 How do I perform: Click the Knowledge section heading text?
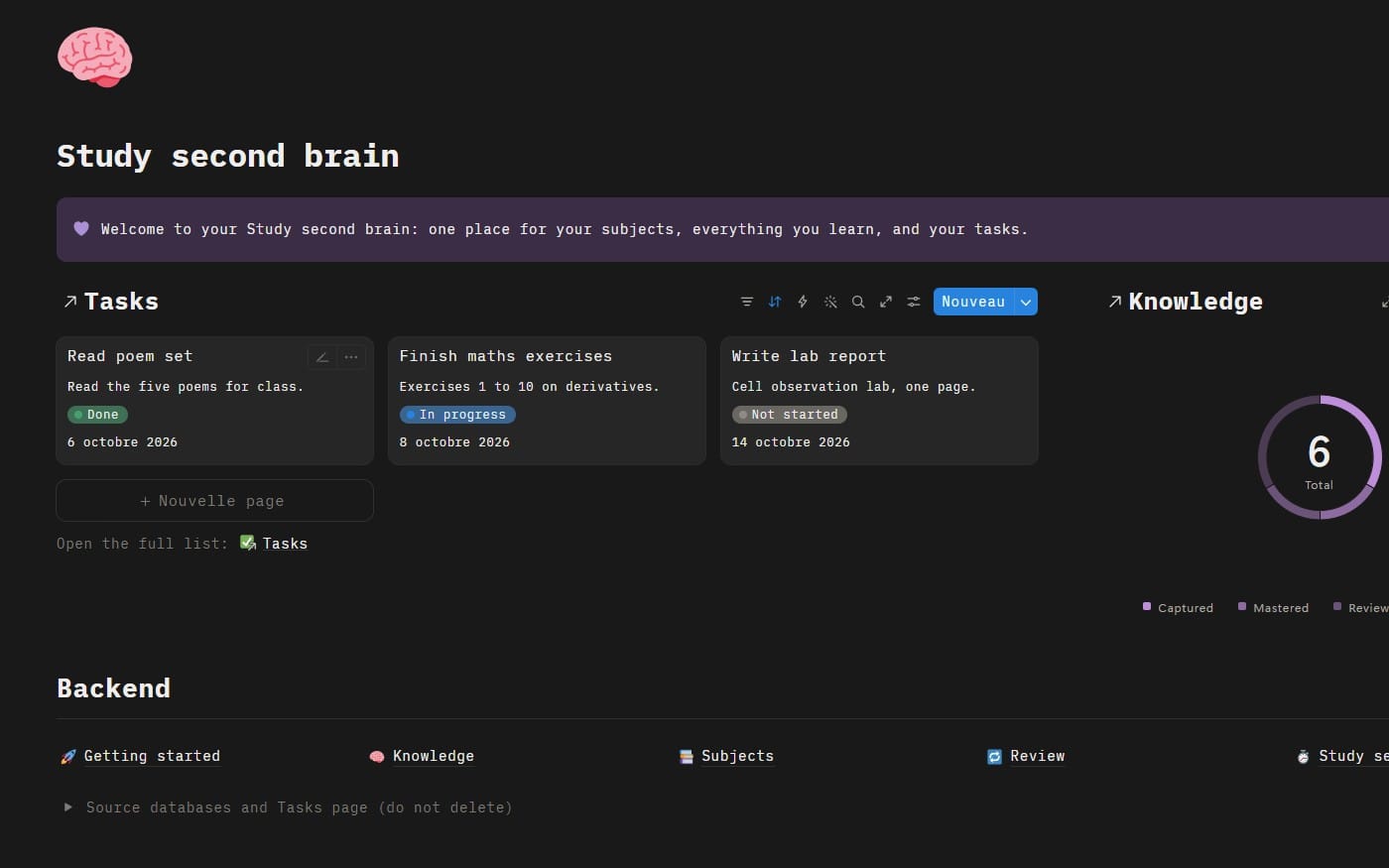tap(1196, 302)
